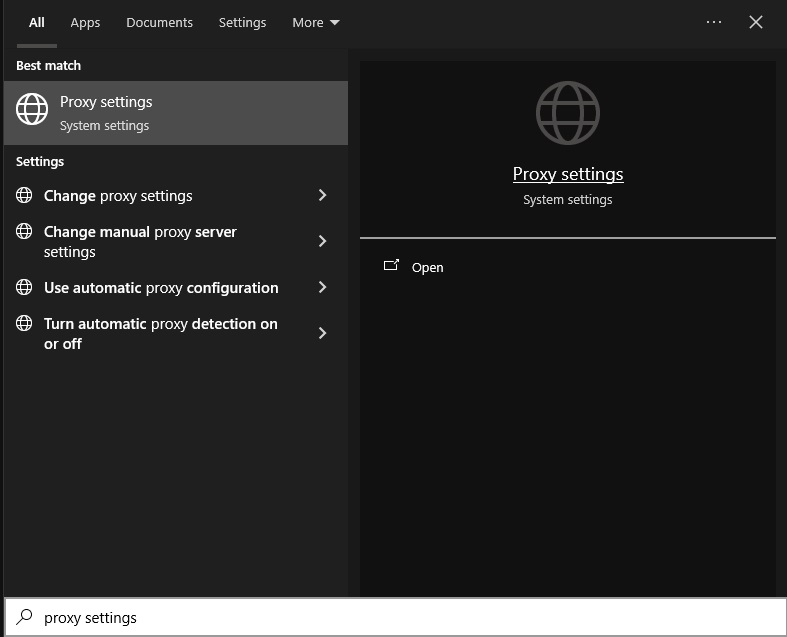
Task: Expand chevron for Change manual proxy server settings
Action: [x=323, y=241]
